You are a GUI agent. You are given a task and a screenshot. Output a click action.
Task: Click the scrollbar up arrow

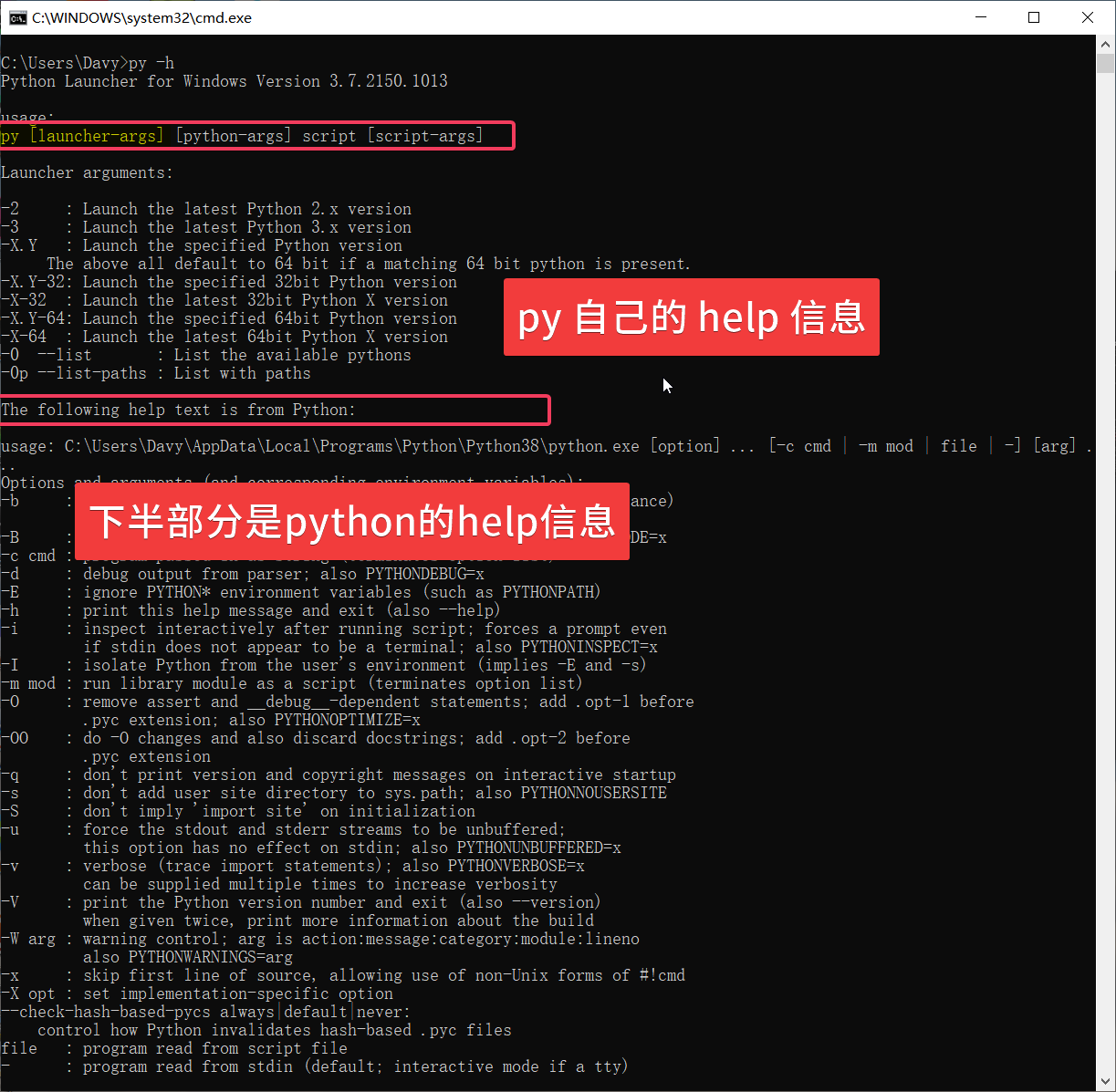click(1106, 44)
